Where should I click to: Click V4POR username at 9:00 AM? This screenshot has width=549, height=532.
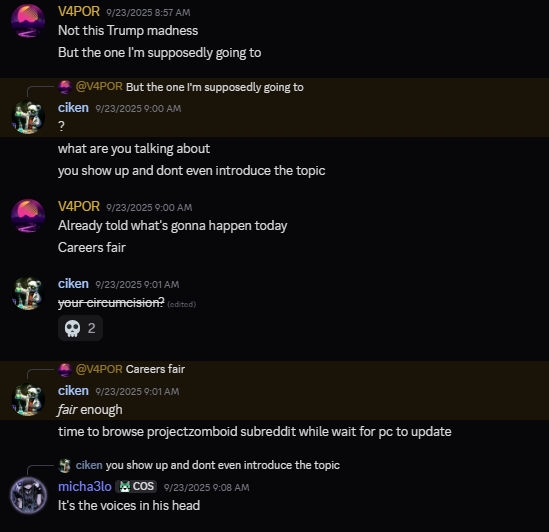click(79, 207)
